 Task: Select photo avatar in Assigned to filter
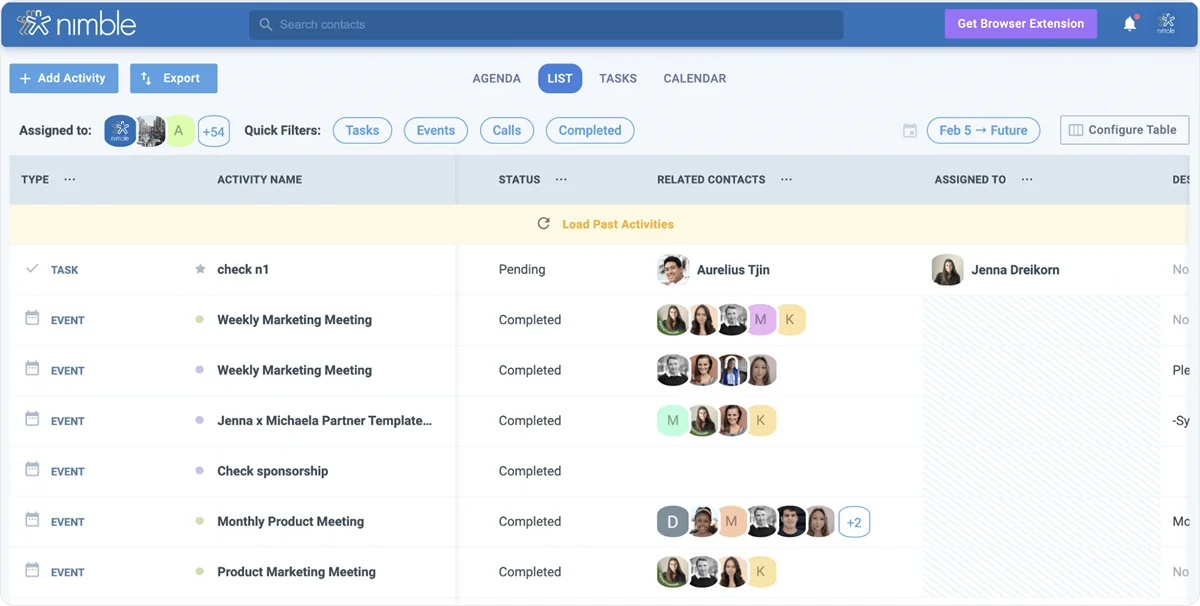(x=151, y=130)
